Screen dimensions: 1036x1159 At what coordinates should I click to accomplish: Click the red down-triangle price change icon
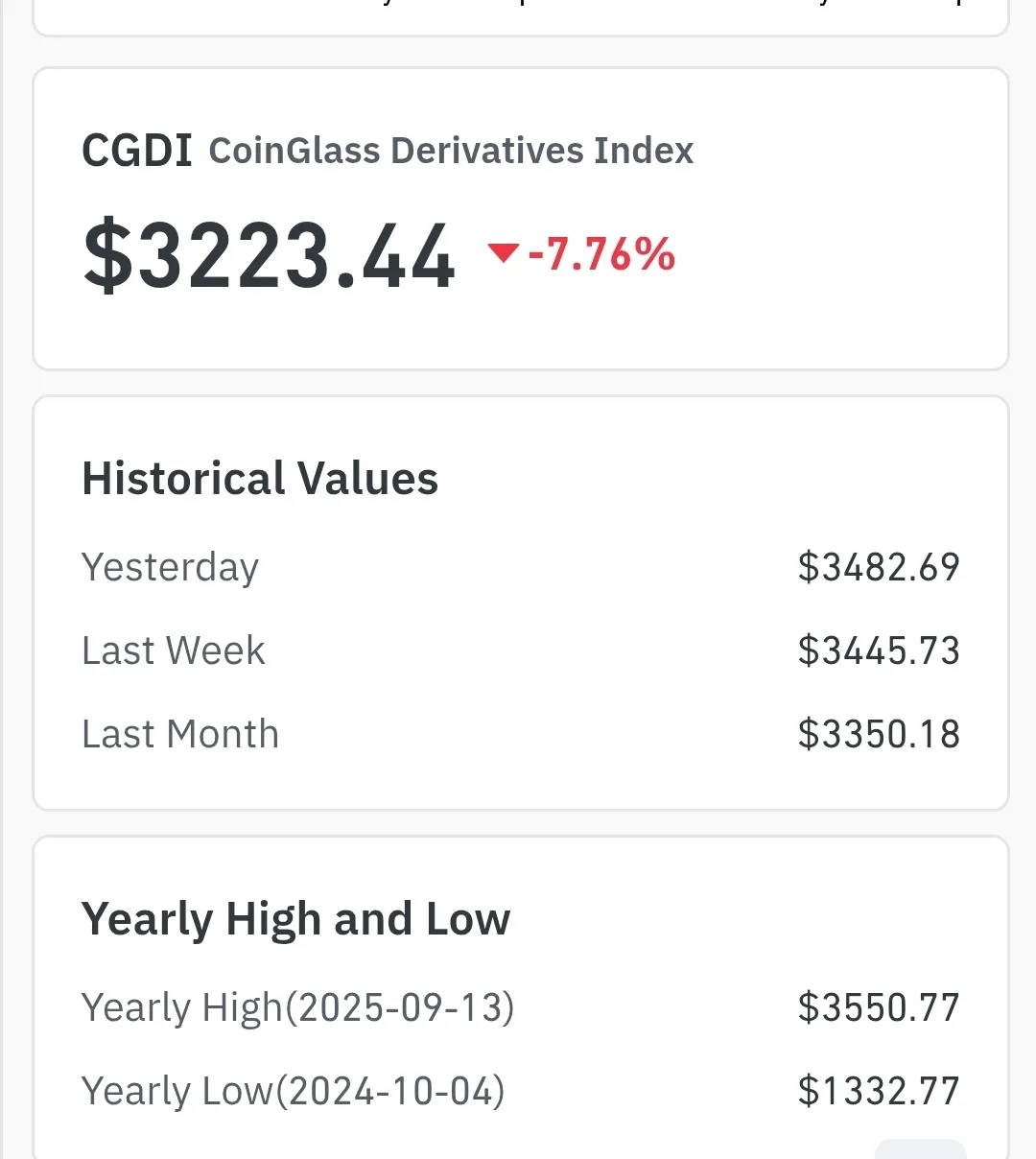point(503,252)
